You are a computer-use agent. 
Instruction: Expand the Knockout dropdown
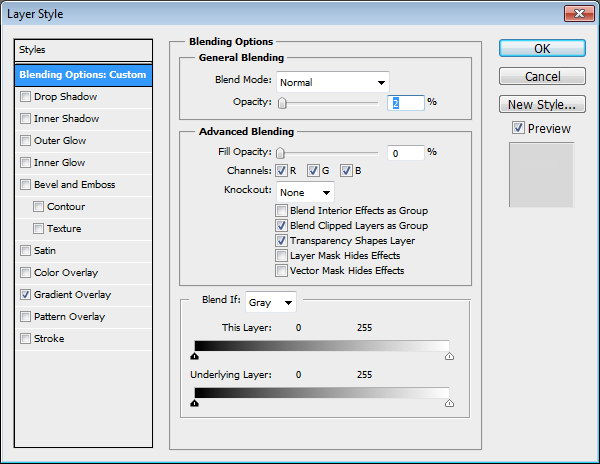click(305, 192)
